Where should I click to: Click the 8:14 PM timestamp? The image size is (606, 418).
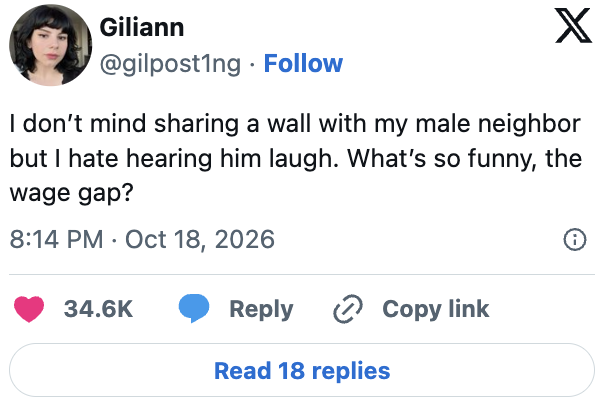click(x=56, y=239)
